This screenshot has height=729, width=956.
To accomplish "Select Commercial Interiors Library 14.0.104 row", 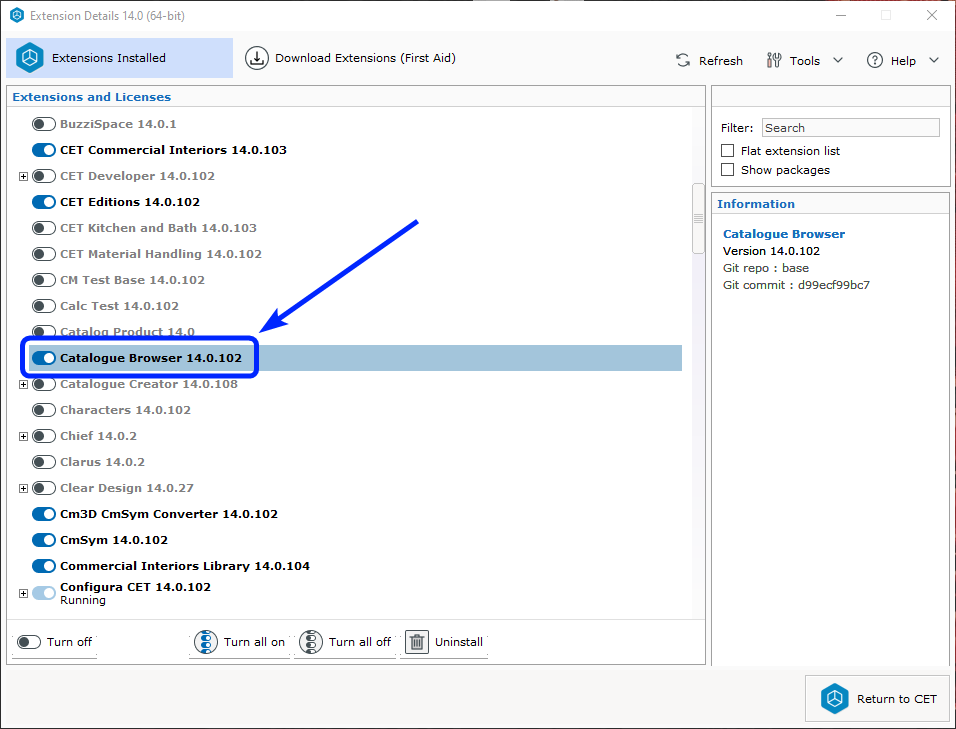I will pos(185,566).
